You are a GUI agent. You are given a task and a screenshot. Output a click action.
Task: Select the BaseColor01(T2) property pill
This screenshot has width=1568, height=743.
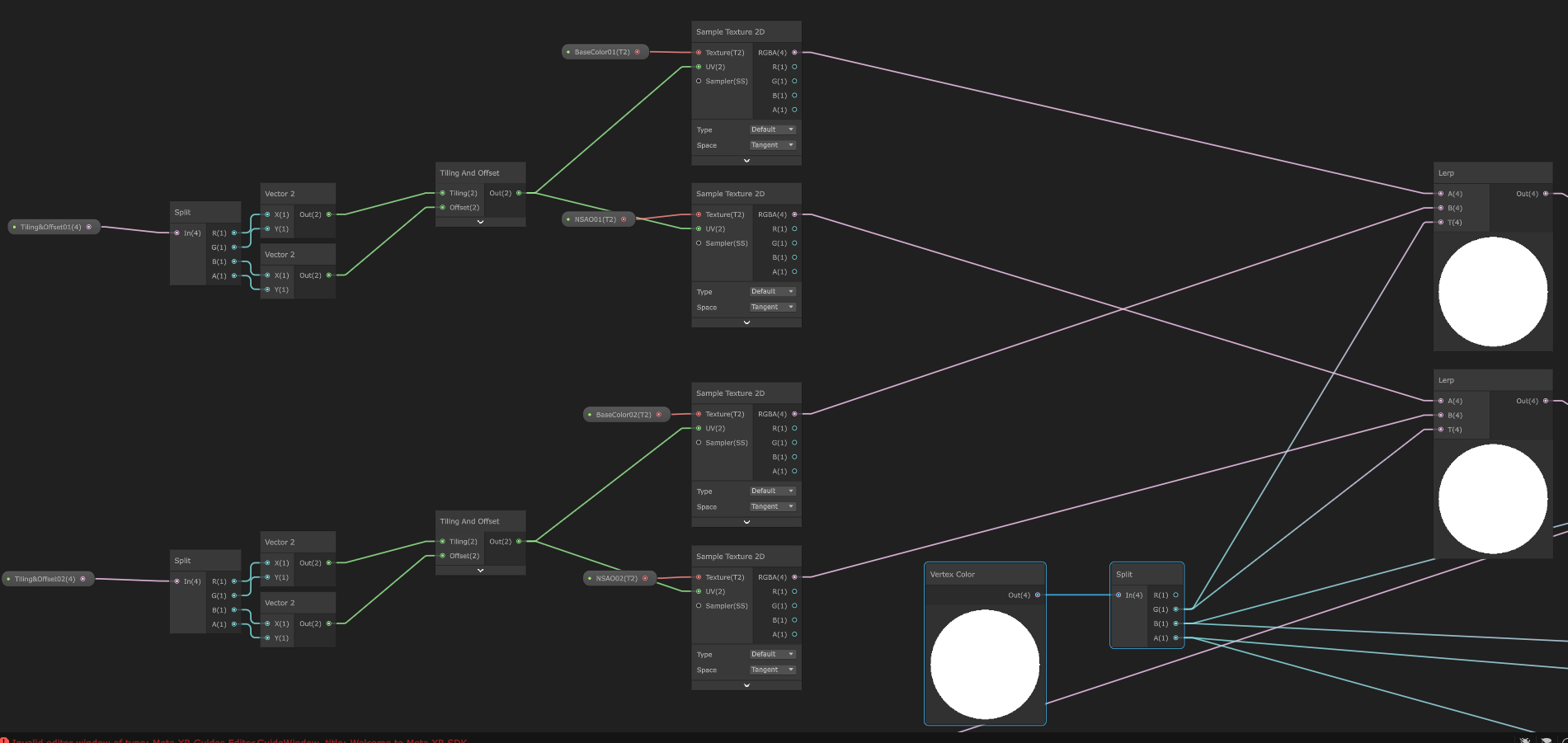click(x=605, y=52)
